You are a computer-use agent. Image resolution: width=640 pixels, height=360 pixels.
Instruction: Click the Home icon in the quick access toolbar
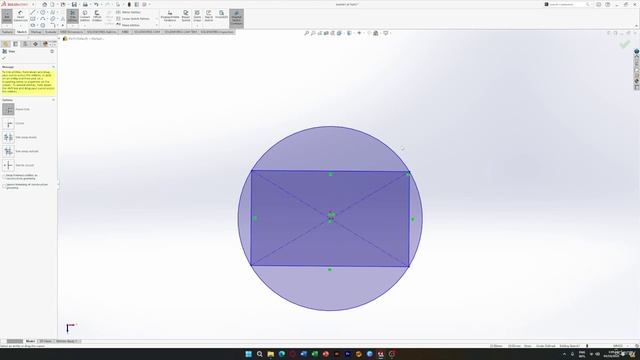tap(44, 4)
